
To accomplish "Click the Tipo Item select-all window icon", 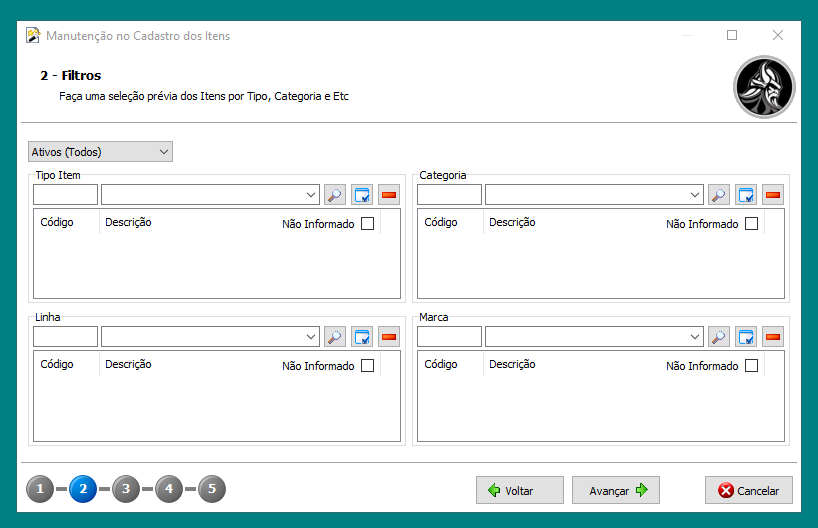I will coord(362,195).
